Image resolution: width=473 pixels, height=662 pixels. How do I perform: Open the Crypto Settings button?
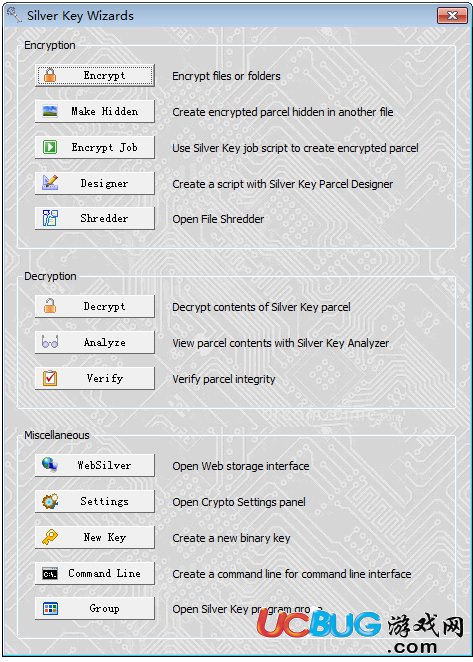pyautogui.click(x=95, y=501)
